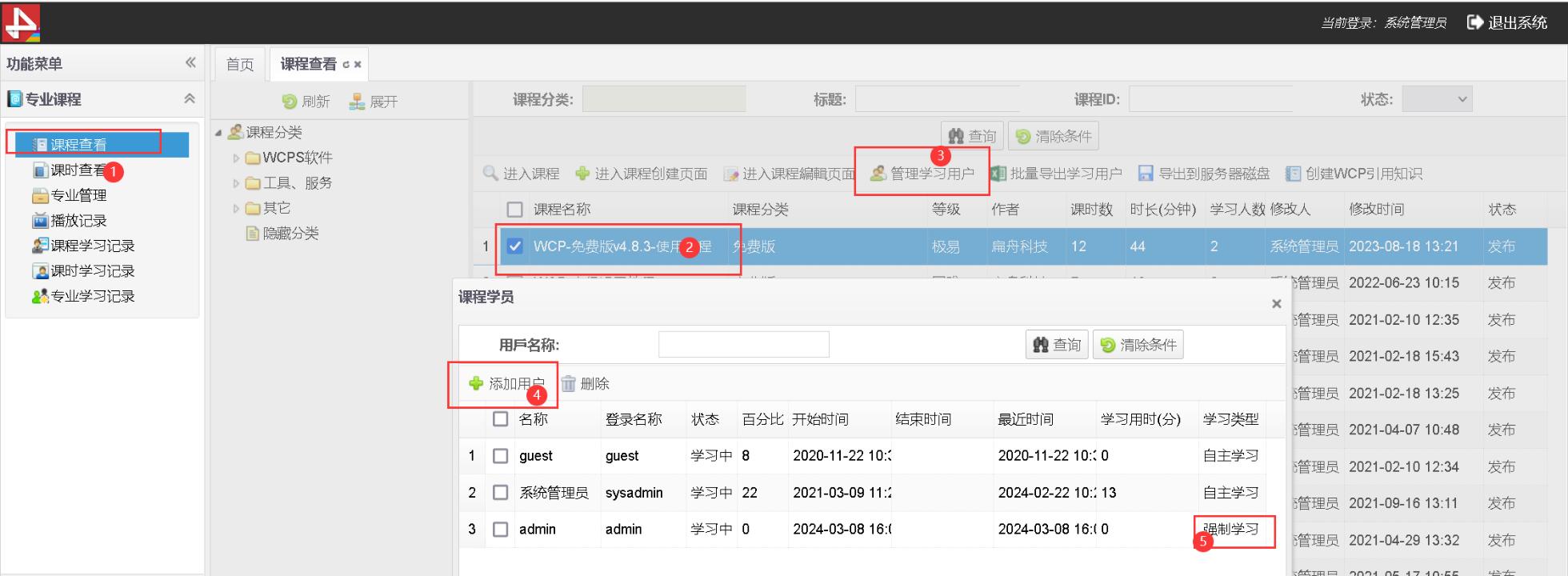Click the top 查询 course search button
Viewport: 1568px width, 576px height.
click(x=972, y=136)
